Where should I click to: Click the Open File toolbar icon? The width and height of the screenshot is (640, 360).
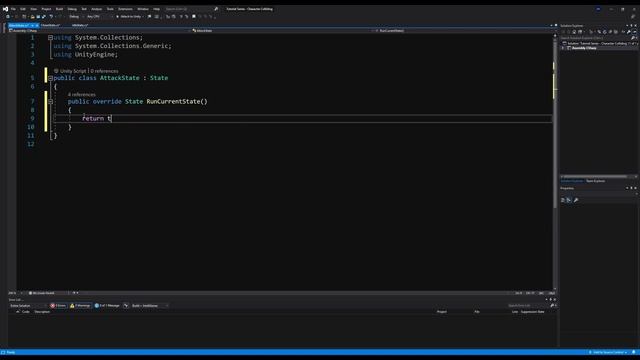click(x=32, y=17)
